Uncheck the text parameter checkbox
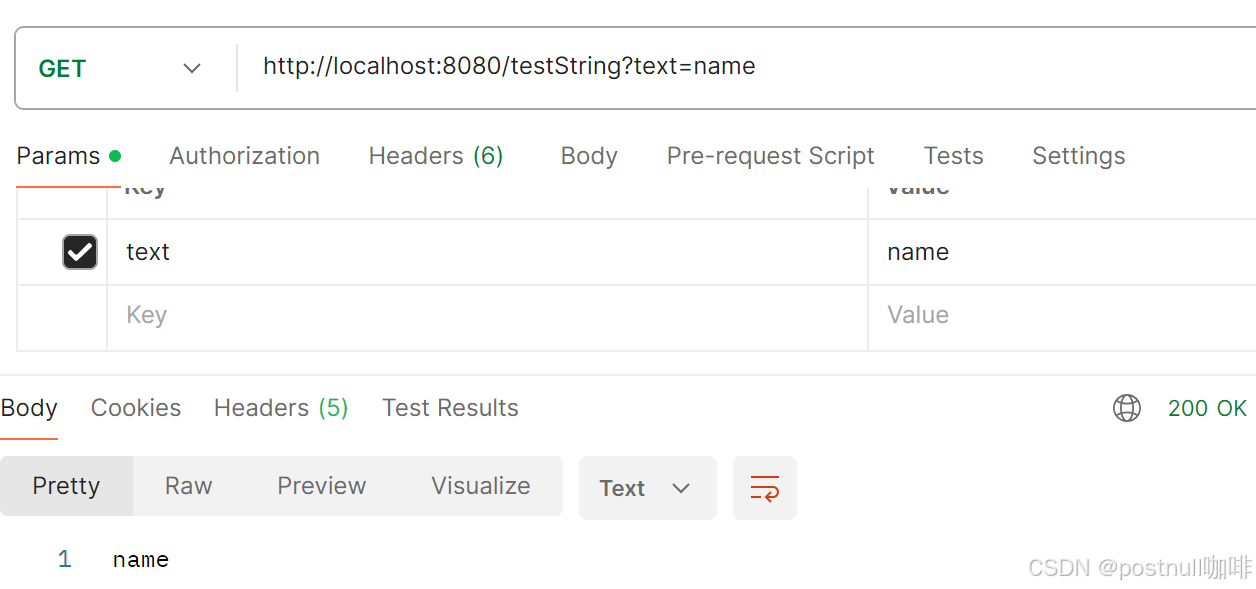1256x589 pixels. pos(80,252)
